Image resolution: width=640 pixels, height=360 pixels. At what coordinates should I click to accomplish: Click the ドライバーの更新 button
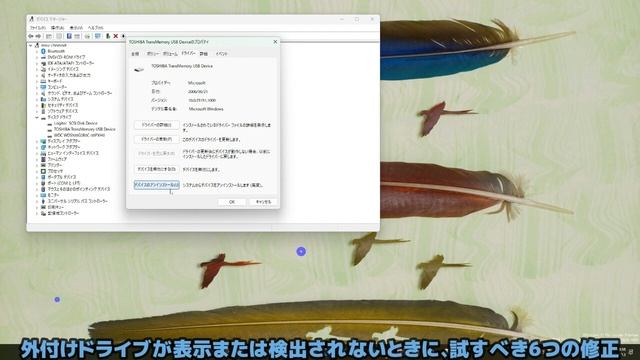pyautogui.click(x=156, y=140)
